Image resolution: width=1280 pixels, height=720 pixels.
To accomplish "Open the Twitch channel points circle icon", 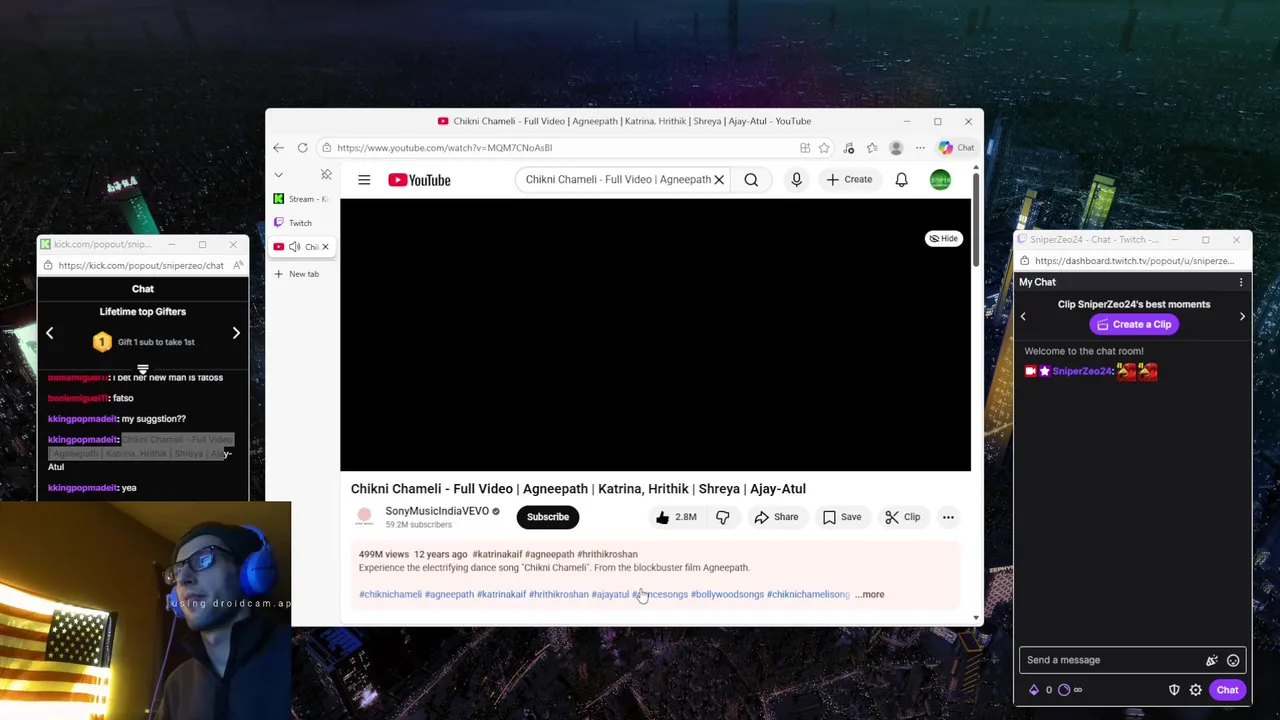I will [x=1064, y=690].
